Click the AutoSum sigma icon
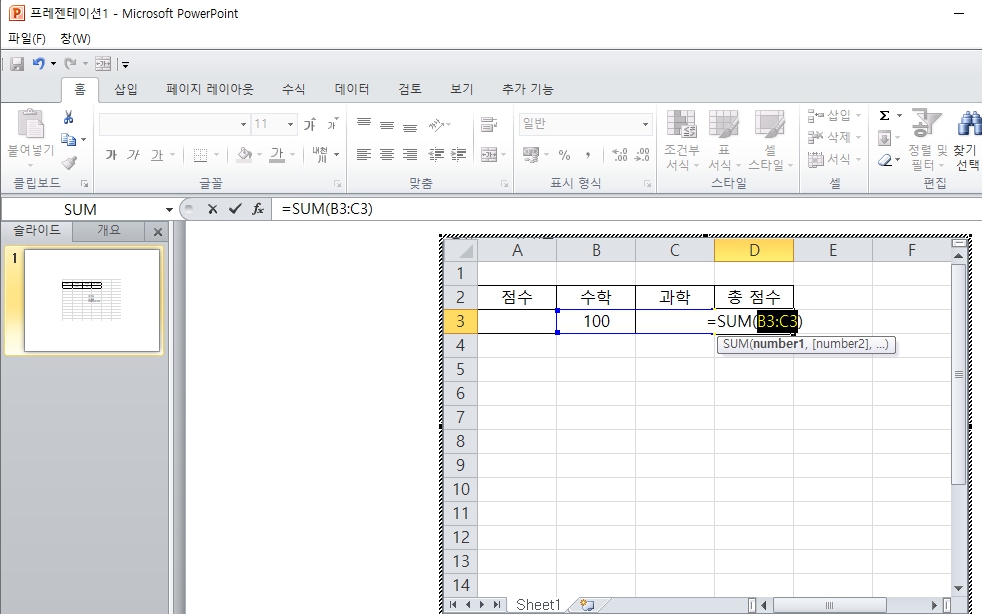The height and width of the screenshot is (614, 982). pyautogui.click(x=884, y=115)
